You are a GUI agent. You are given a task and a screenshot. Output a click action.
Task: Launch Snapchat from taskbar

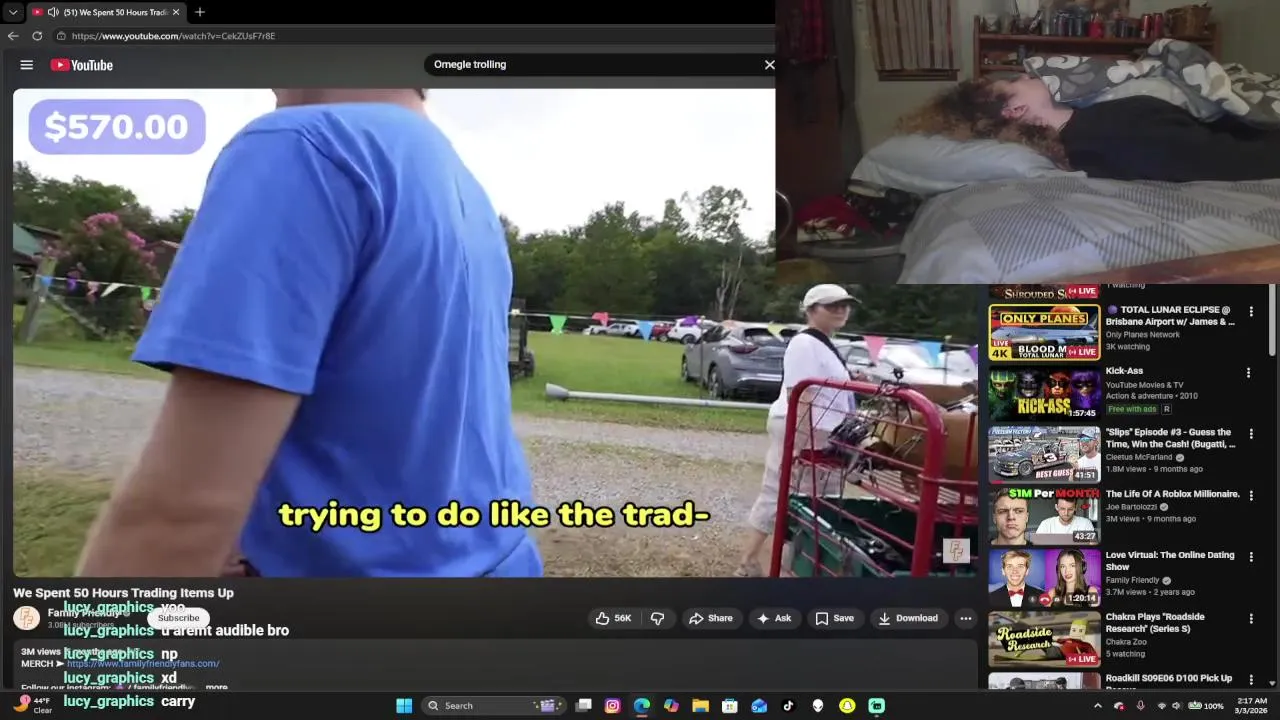click(x=847, y=706)
